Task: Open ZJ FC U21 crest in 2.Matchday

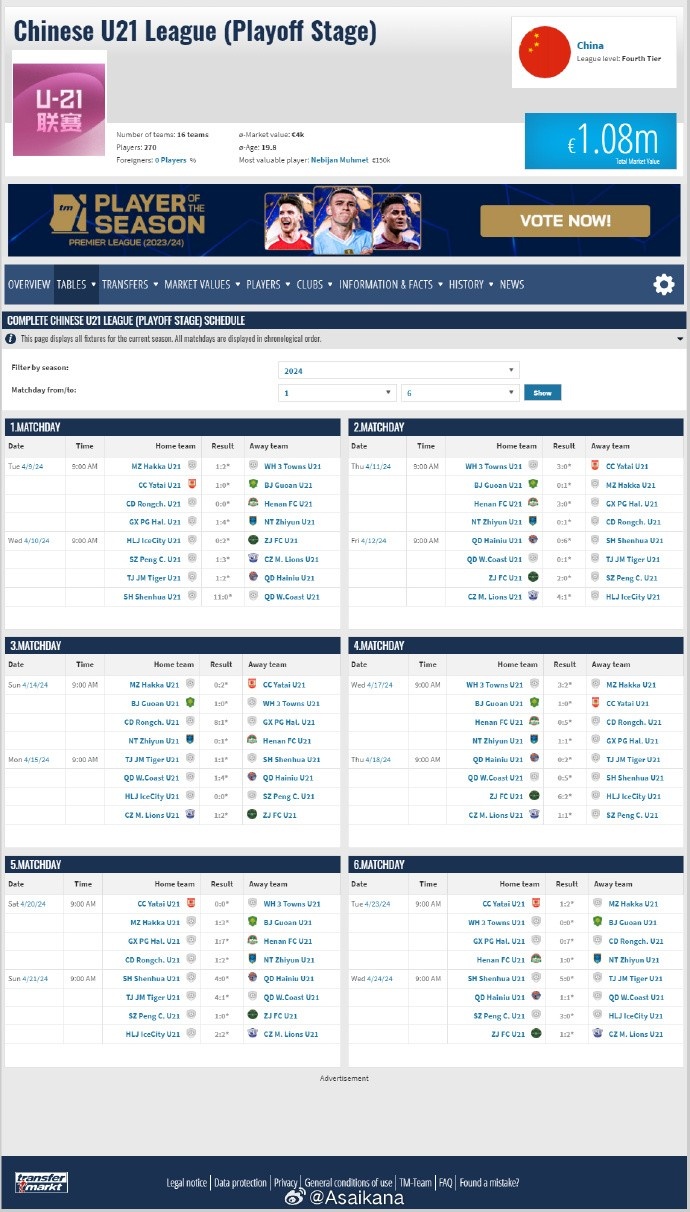Action: (533, 577)
